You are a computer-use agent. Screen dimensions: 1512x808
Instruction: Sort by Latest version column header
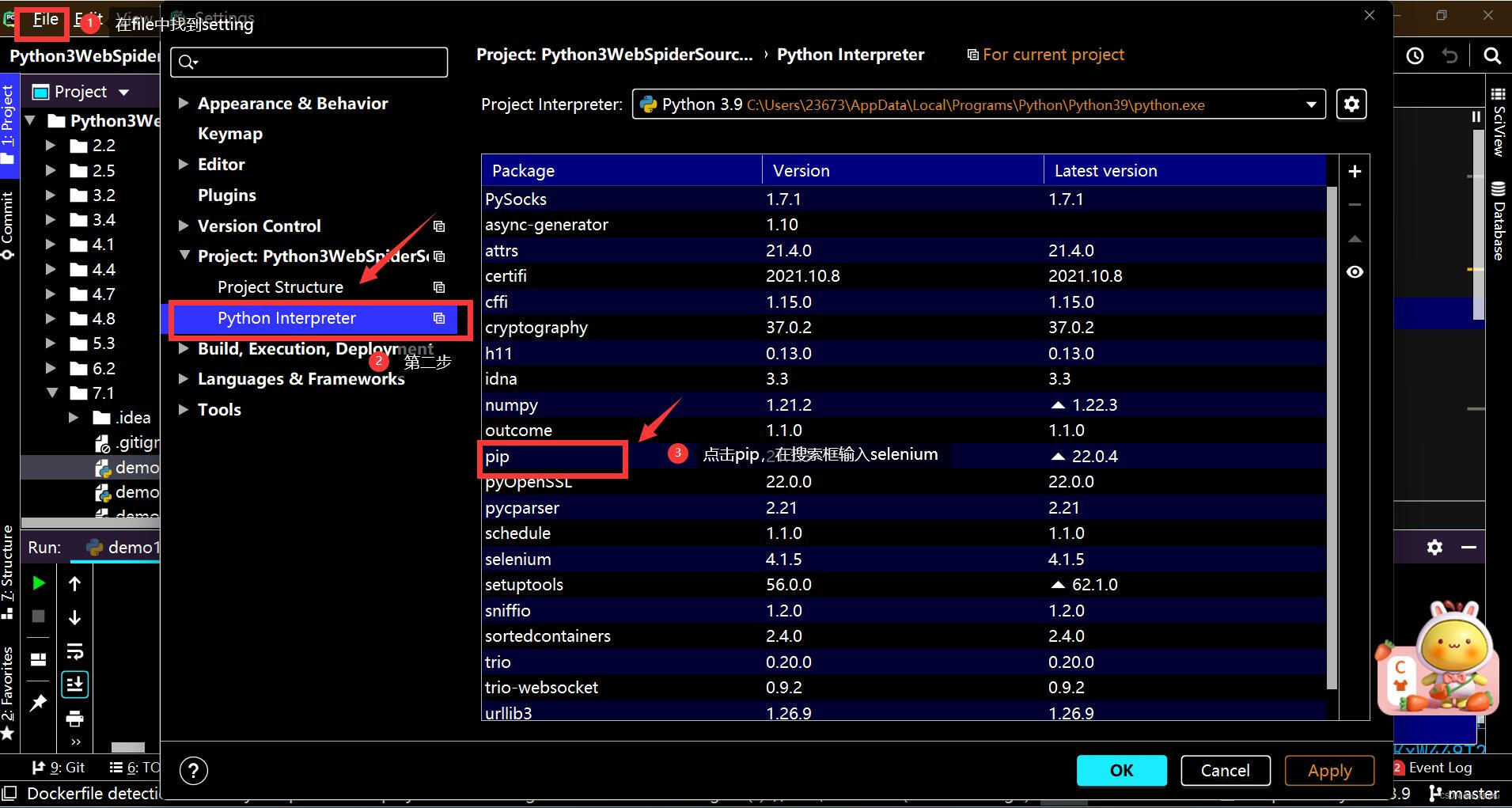pos(1184,170)
